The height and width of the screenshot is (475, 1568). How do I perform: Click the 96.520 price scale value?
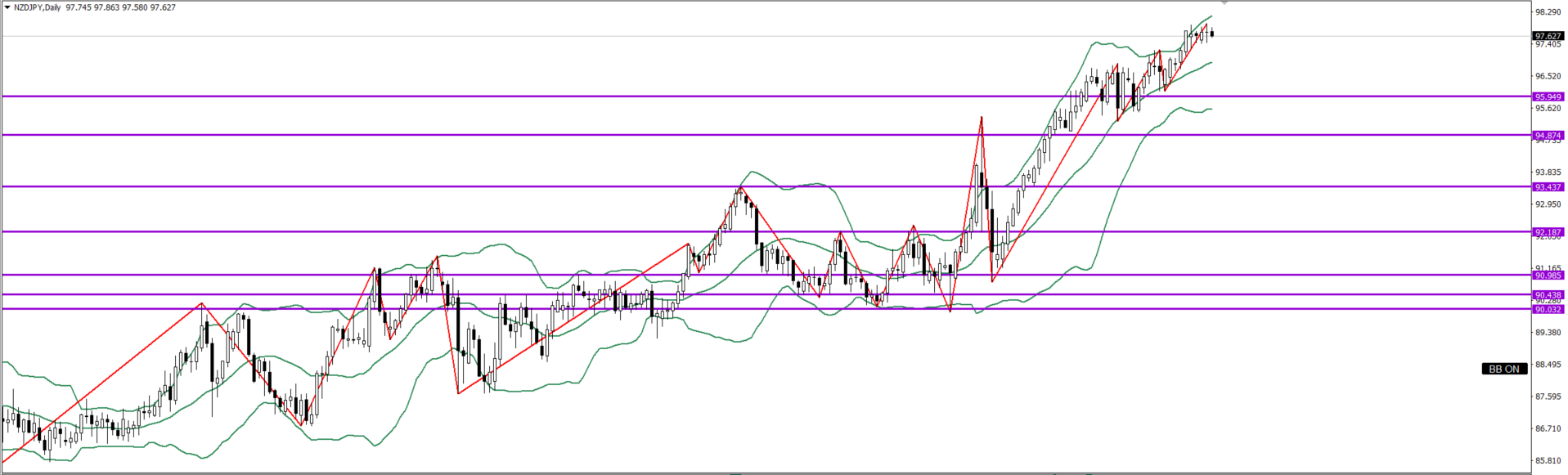click(1548, 76)
